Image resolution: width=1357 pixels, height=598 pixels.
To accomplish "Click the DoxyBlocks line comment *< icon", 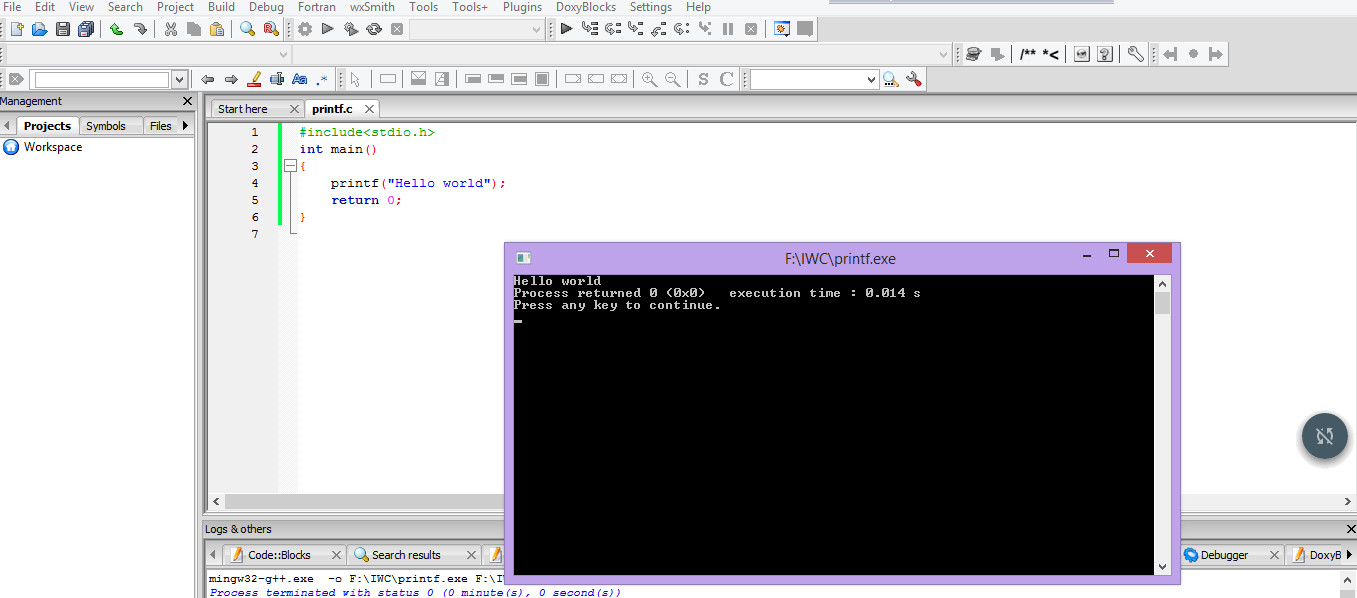I will tap(1050, 54).
